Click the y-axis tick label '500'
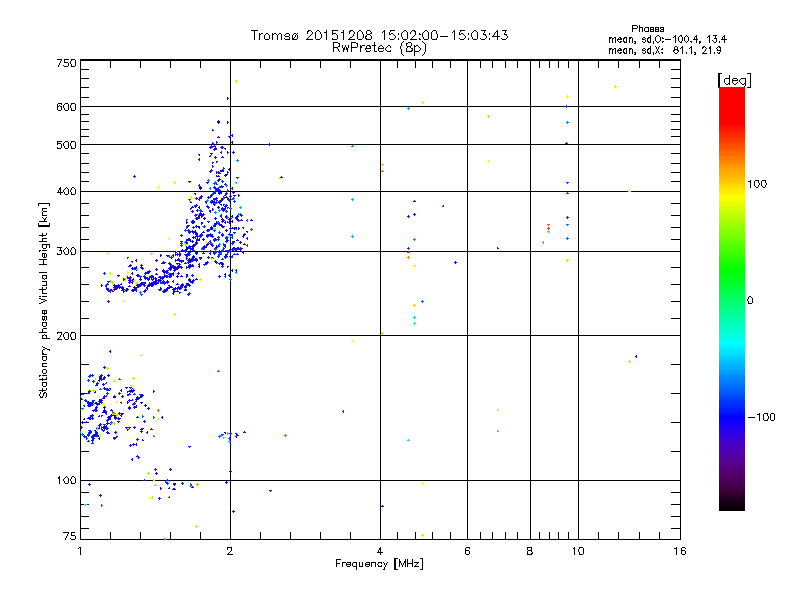This screenshot has height=600, width=800. [x=66, y=145]
